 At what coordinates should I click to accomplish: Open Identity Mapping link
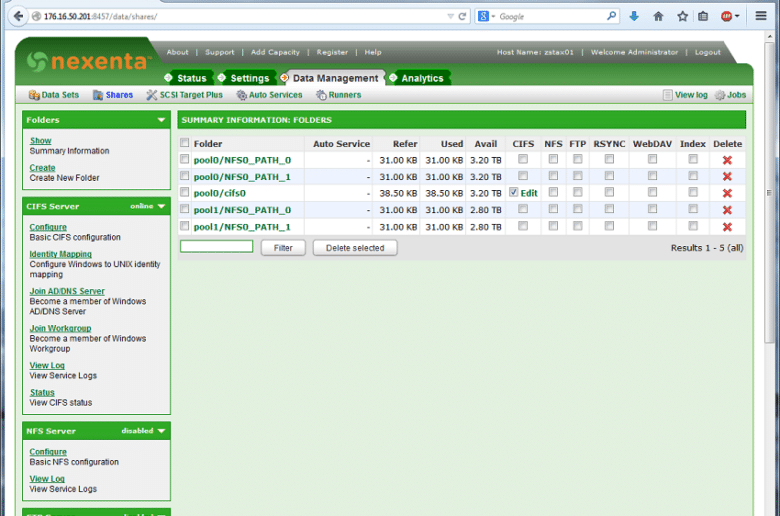[61, 254]
